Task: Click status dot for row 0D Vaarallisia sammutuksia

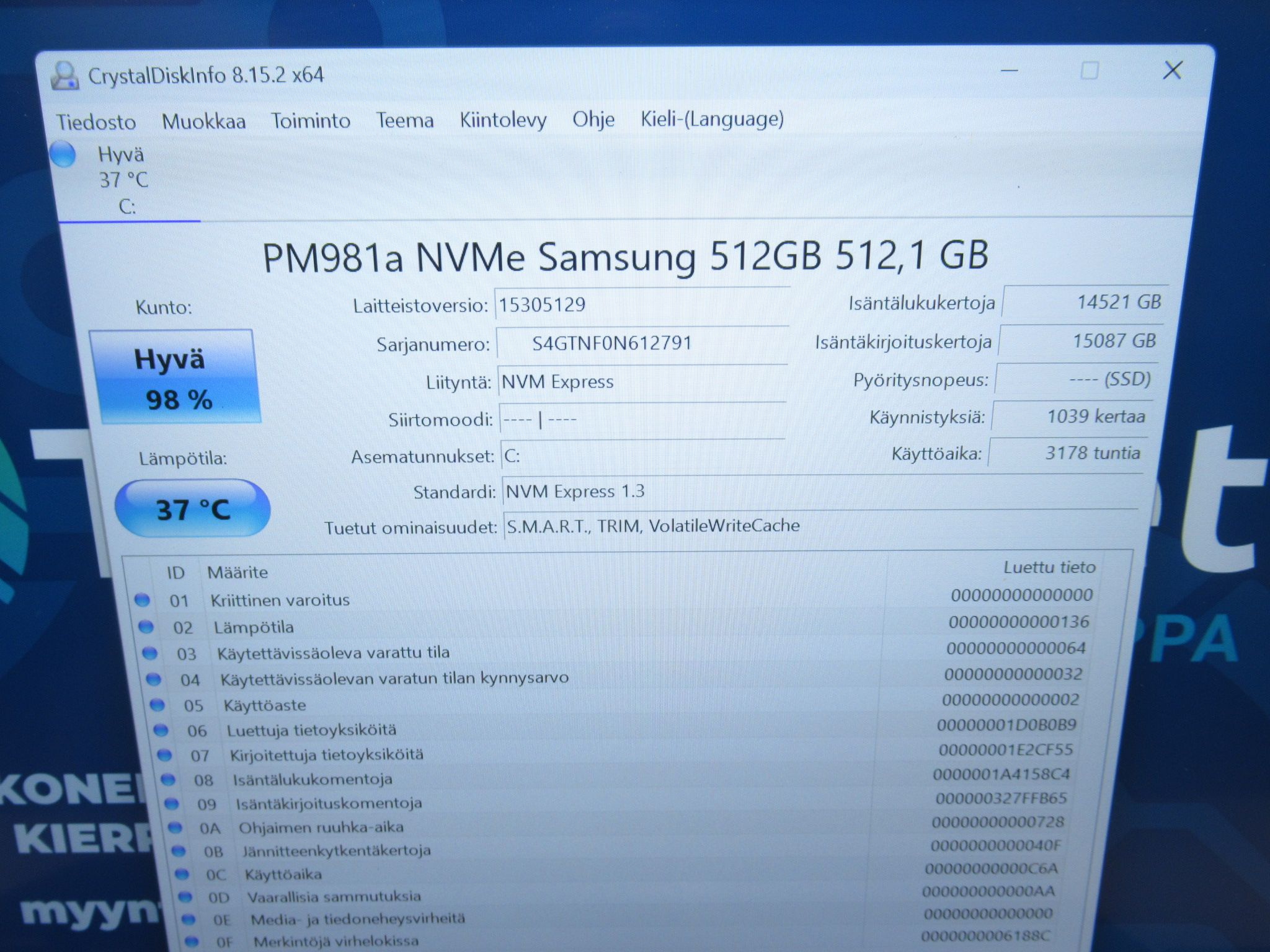Action: (185, 897)
